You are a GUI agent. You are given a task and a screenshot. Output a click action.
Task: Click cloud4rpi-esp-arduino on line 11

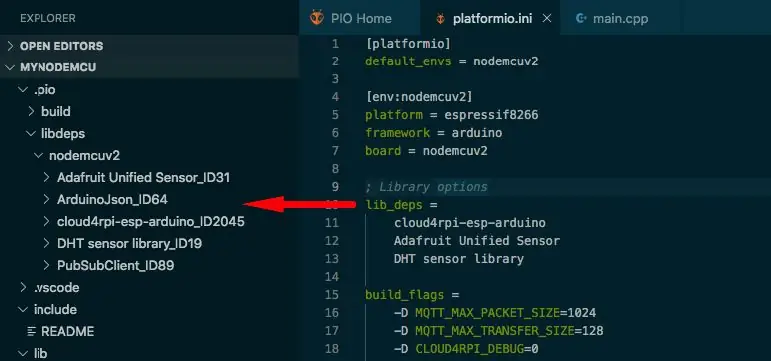pyautogui.click(x=470, y=223)
